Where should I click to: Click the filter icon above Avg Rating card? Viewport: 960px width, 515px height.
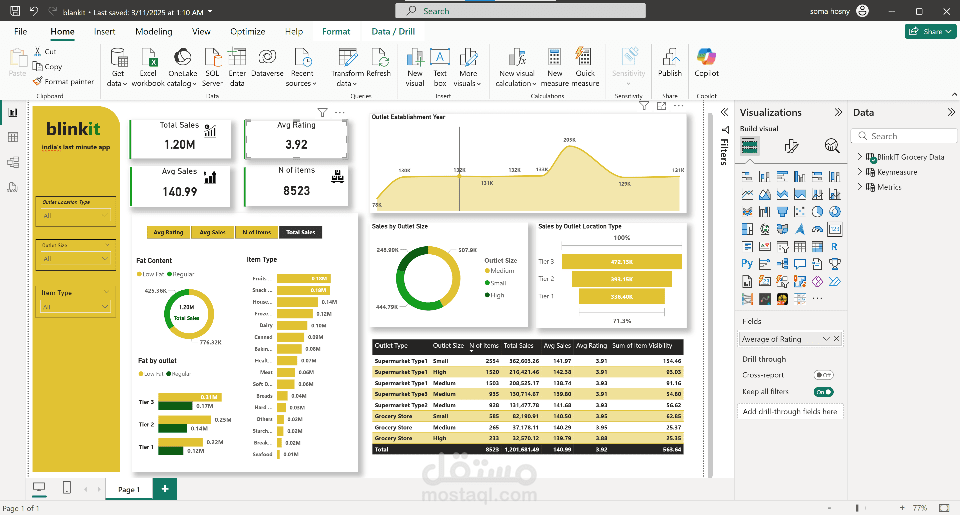[x=322, y=113]
